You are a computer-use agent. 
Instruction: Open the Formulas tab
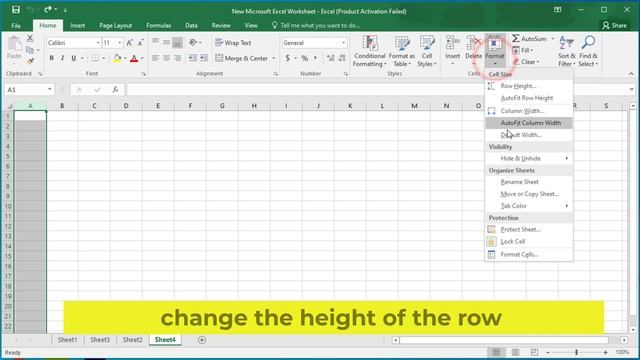tap(158, 25)
